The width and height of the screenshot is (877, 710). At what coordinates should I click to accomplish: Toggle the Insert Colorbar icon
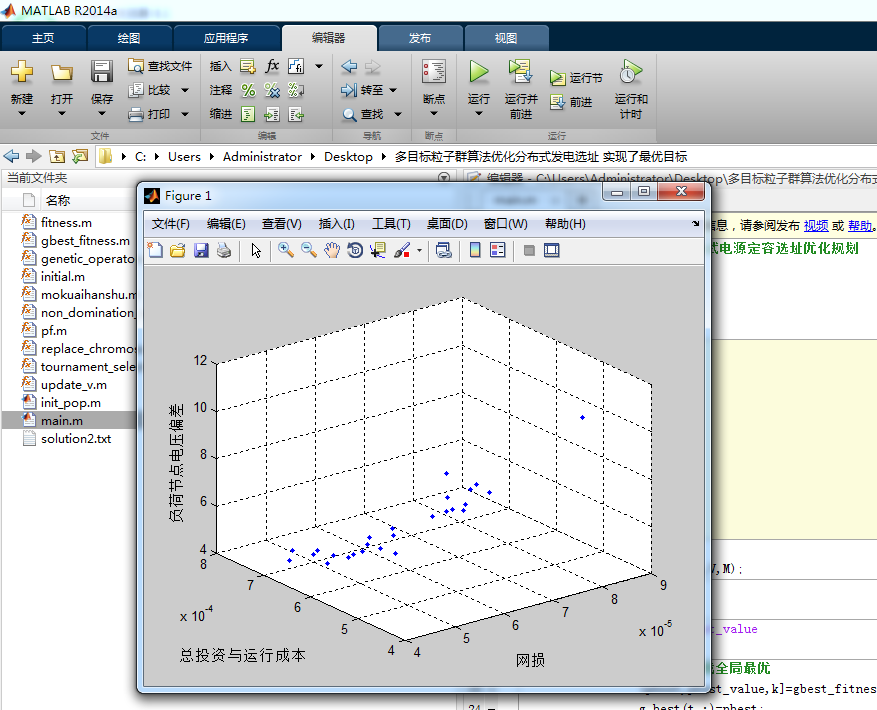tap(475, 250)
